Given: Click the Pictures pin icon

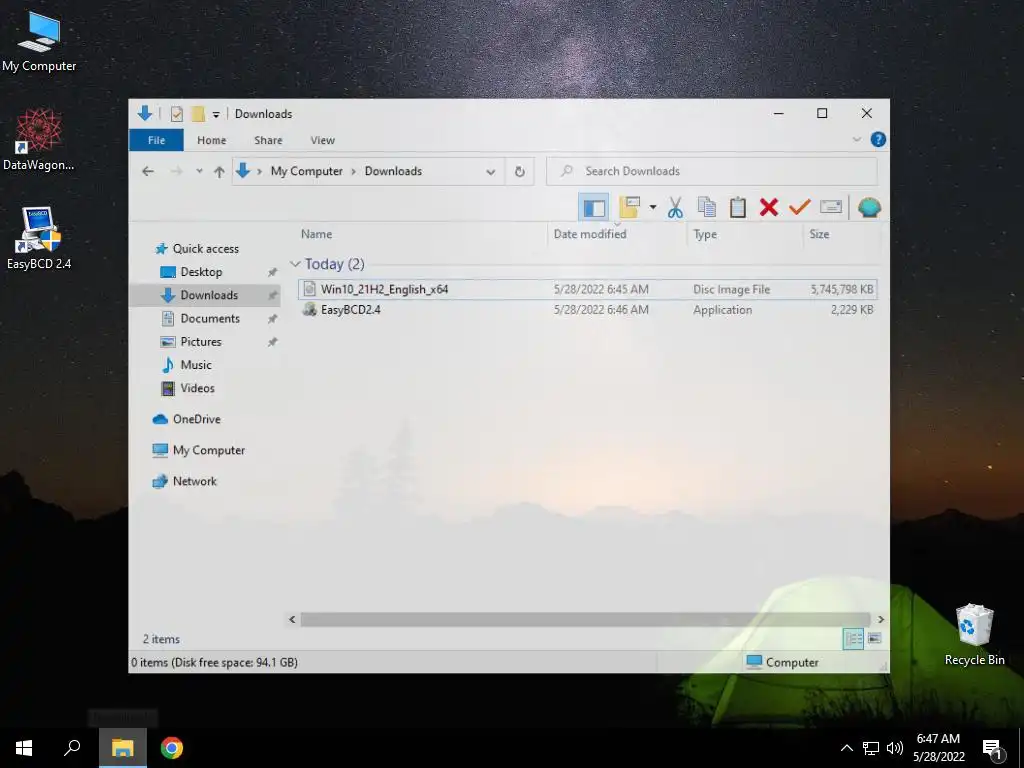Looking at the screenshot, I should pos(272,342).
